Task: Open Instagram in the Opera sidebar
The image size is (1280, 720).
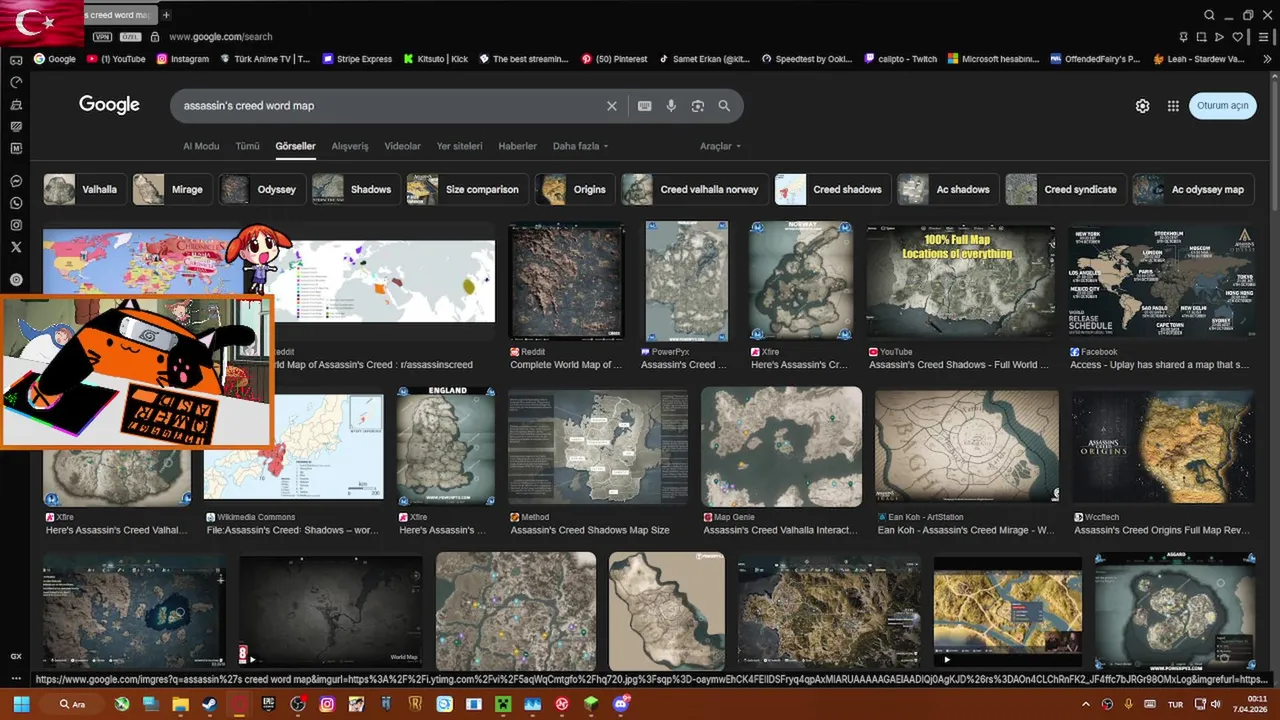Action: tap(16, 225)
